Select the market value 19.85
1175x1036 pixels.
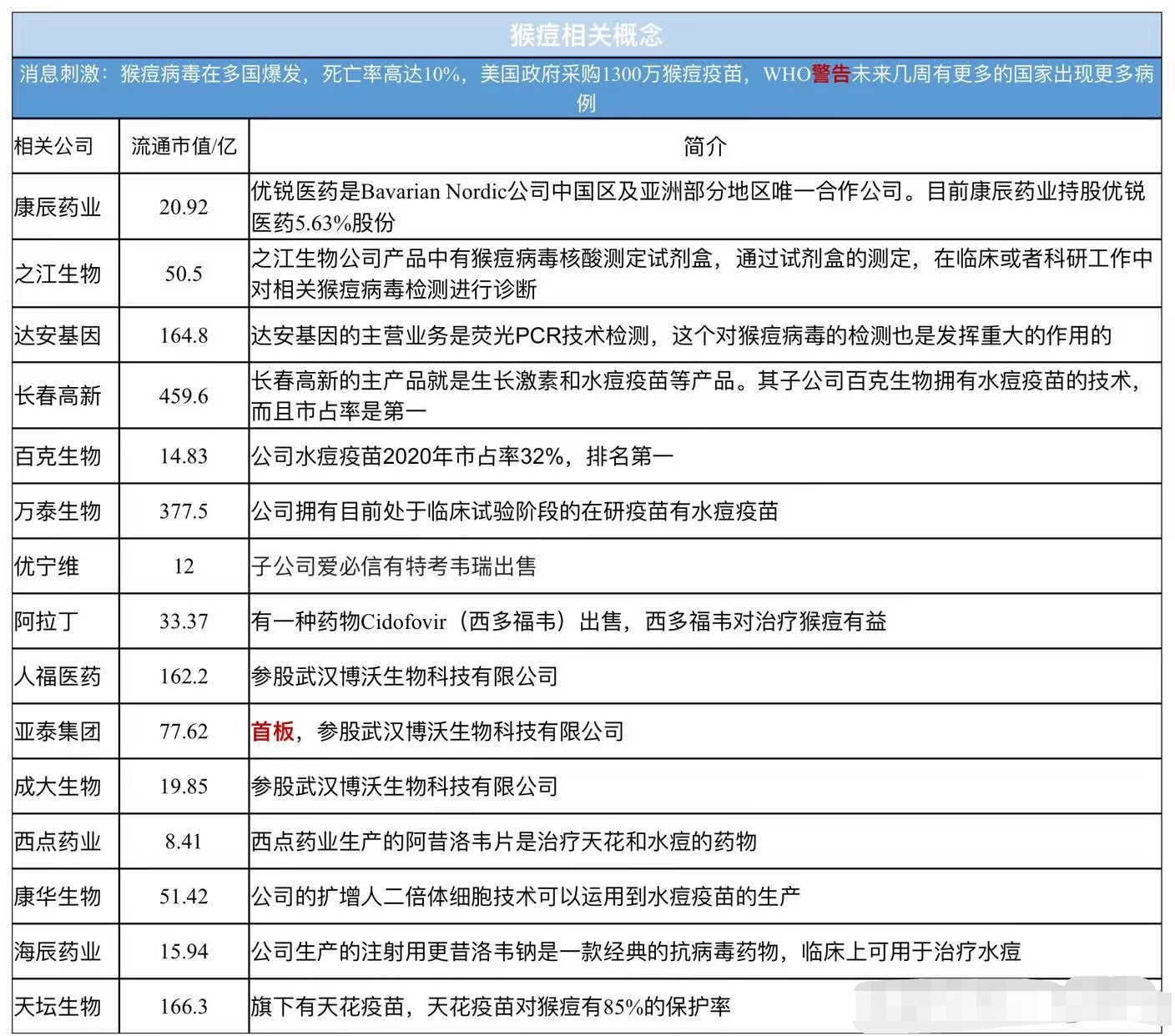point(184,787)
